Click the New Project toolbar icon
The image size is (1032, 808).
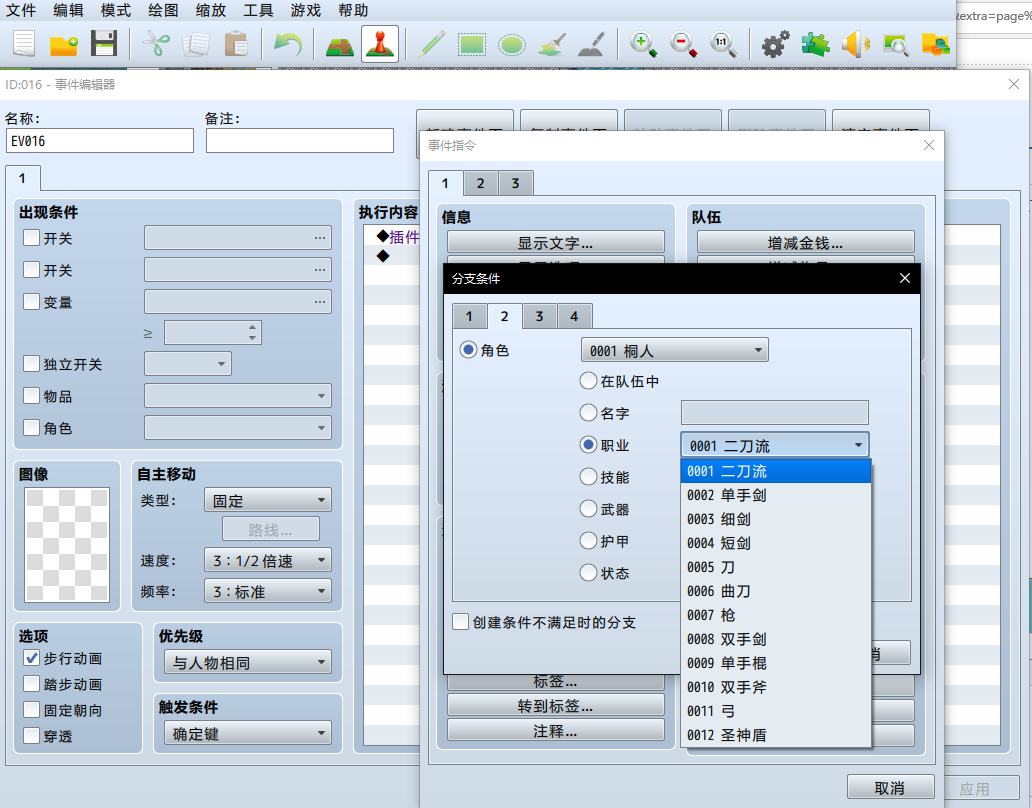[24, 44]
